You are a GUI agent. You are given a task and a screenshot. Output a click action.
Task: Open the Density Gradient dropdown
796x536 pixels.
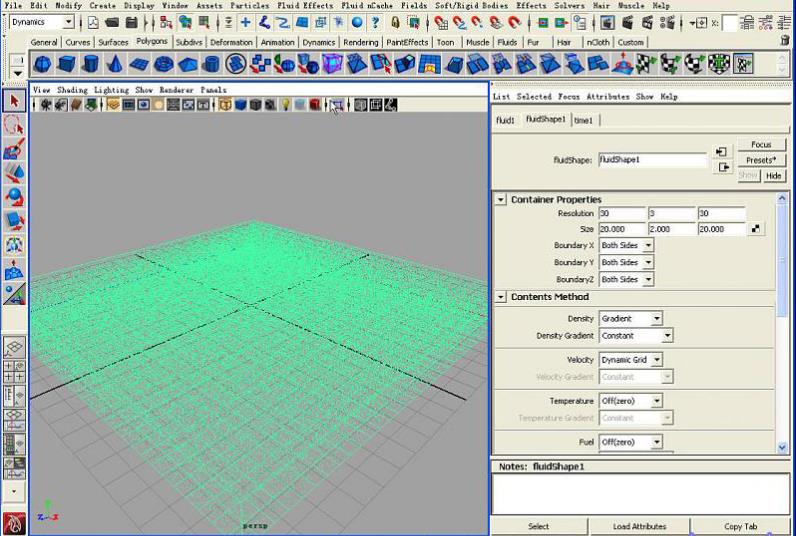coord(667,336)
